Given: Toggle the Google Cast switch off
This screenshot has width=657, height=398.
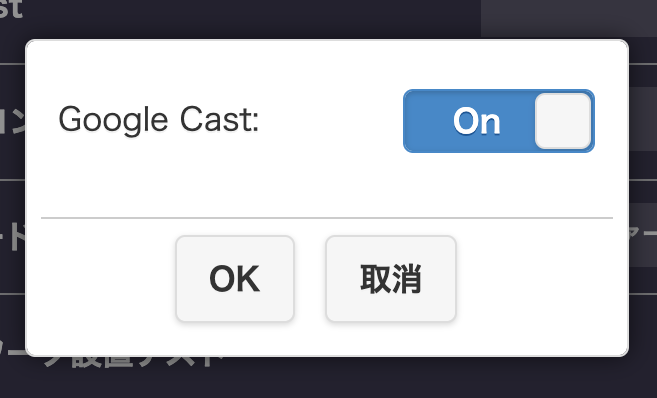Looking at the screenshot, I should pos(499,121).
